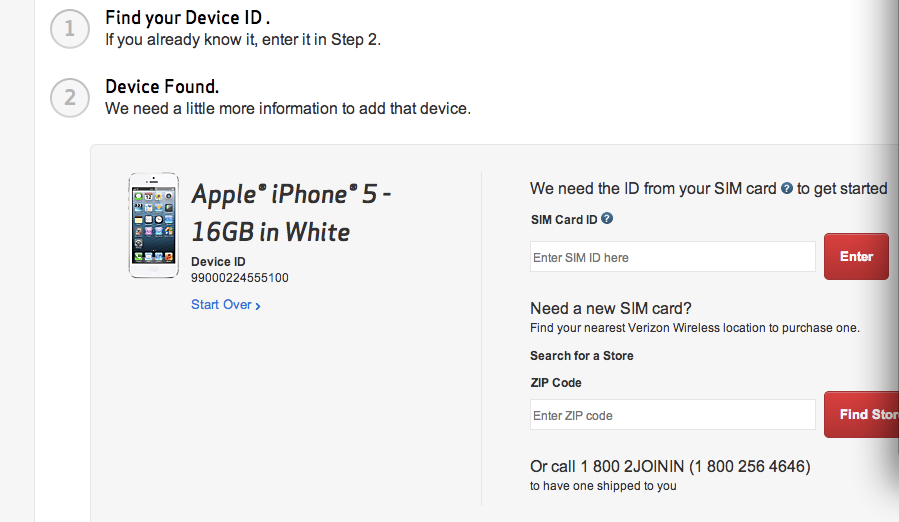The width and height of the screenshot is (899, 522).
Task: Click the 'Search for a Store' label
Action: tap(581, 355)
